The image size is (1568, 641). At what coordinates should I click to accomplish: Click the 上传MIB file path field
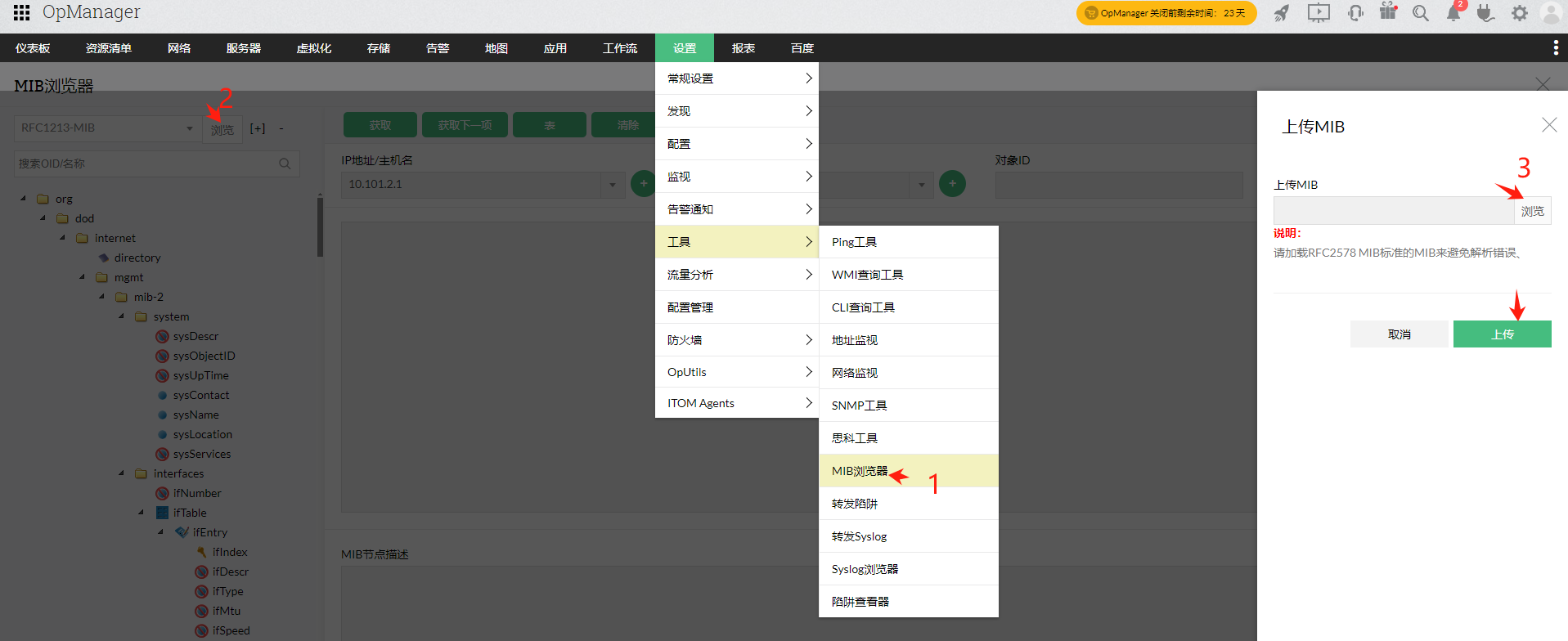(x=1394, y=211)
